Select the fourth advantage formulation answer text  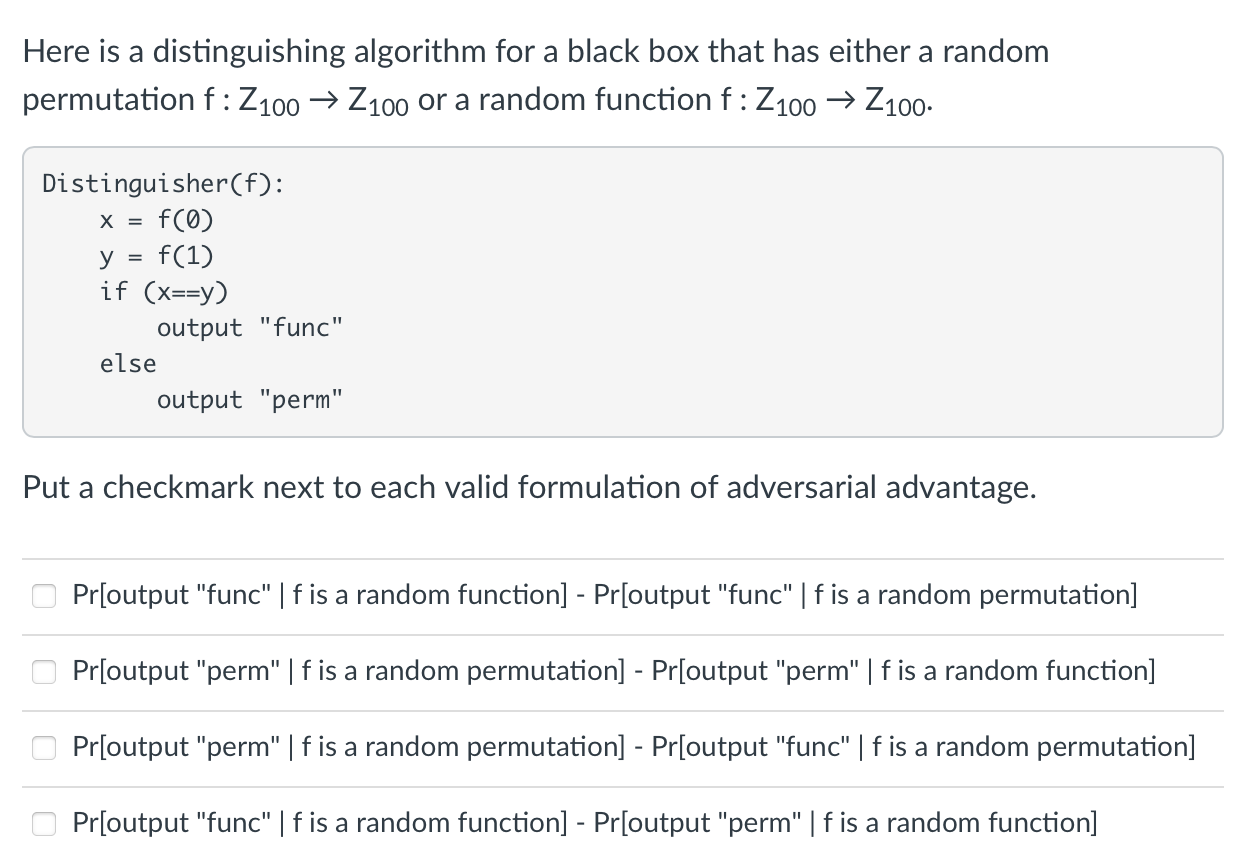pos(583,822)
